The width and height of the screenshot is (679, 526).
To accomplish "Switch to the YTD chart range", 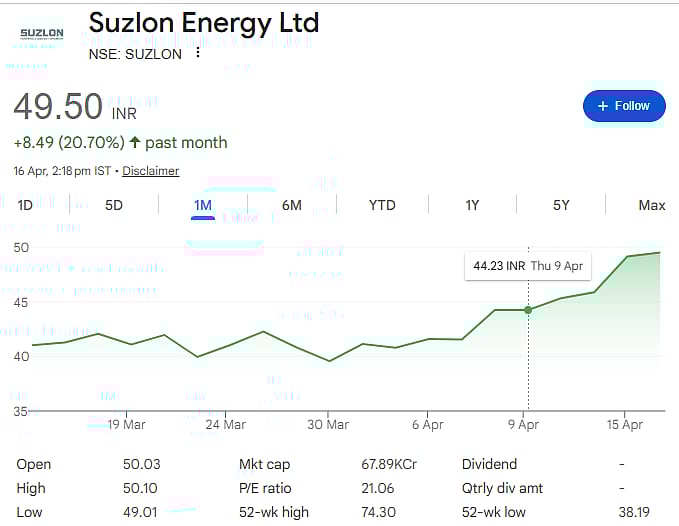I will tap(382, 205).
